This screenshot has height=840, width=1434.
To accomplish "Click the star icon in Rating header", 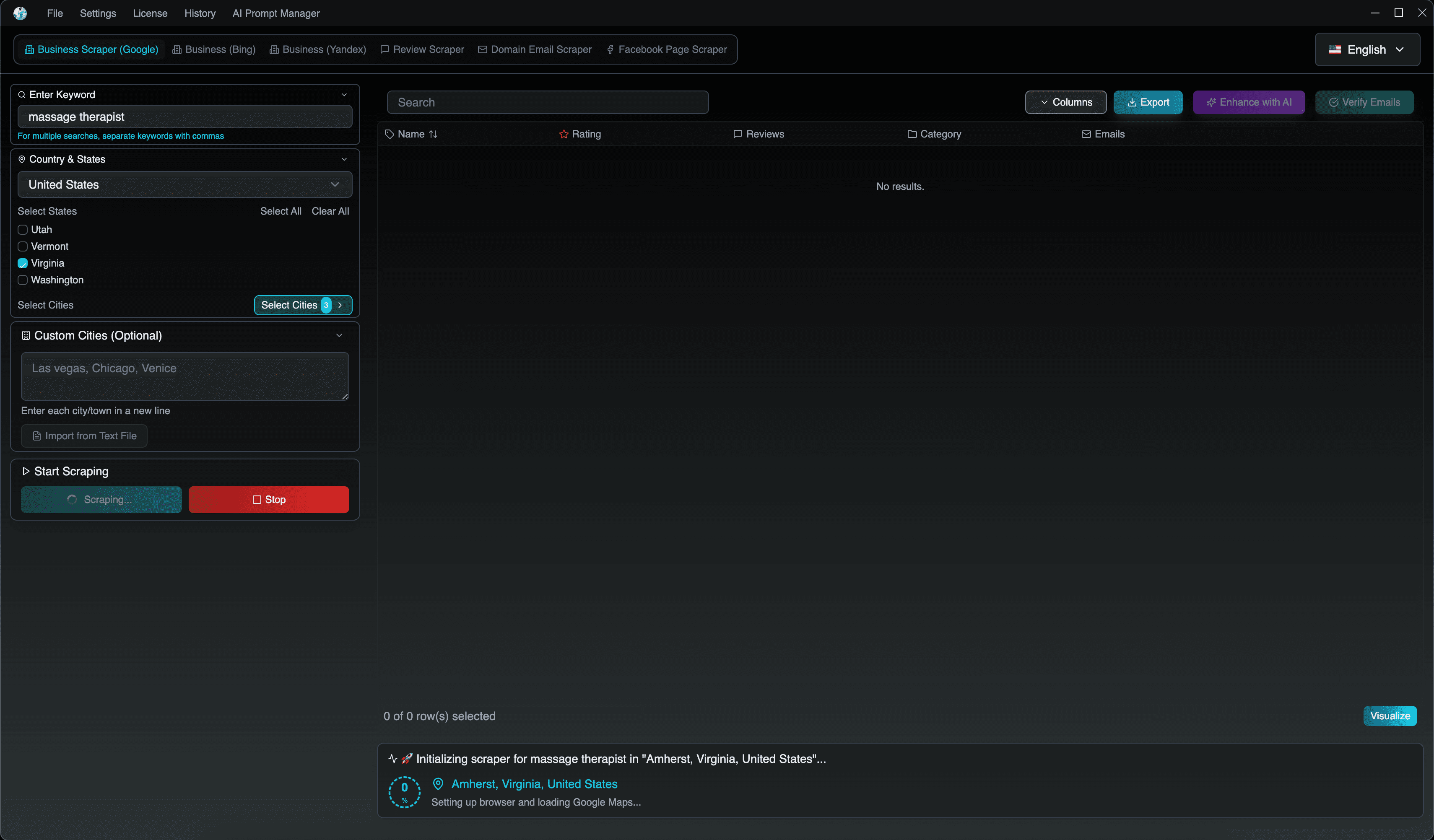I will tap(564, 134).
